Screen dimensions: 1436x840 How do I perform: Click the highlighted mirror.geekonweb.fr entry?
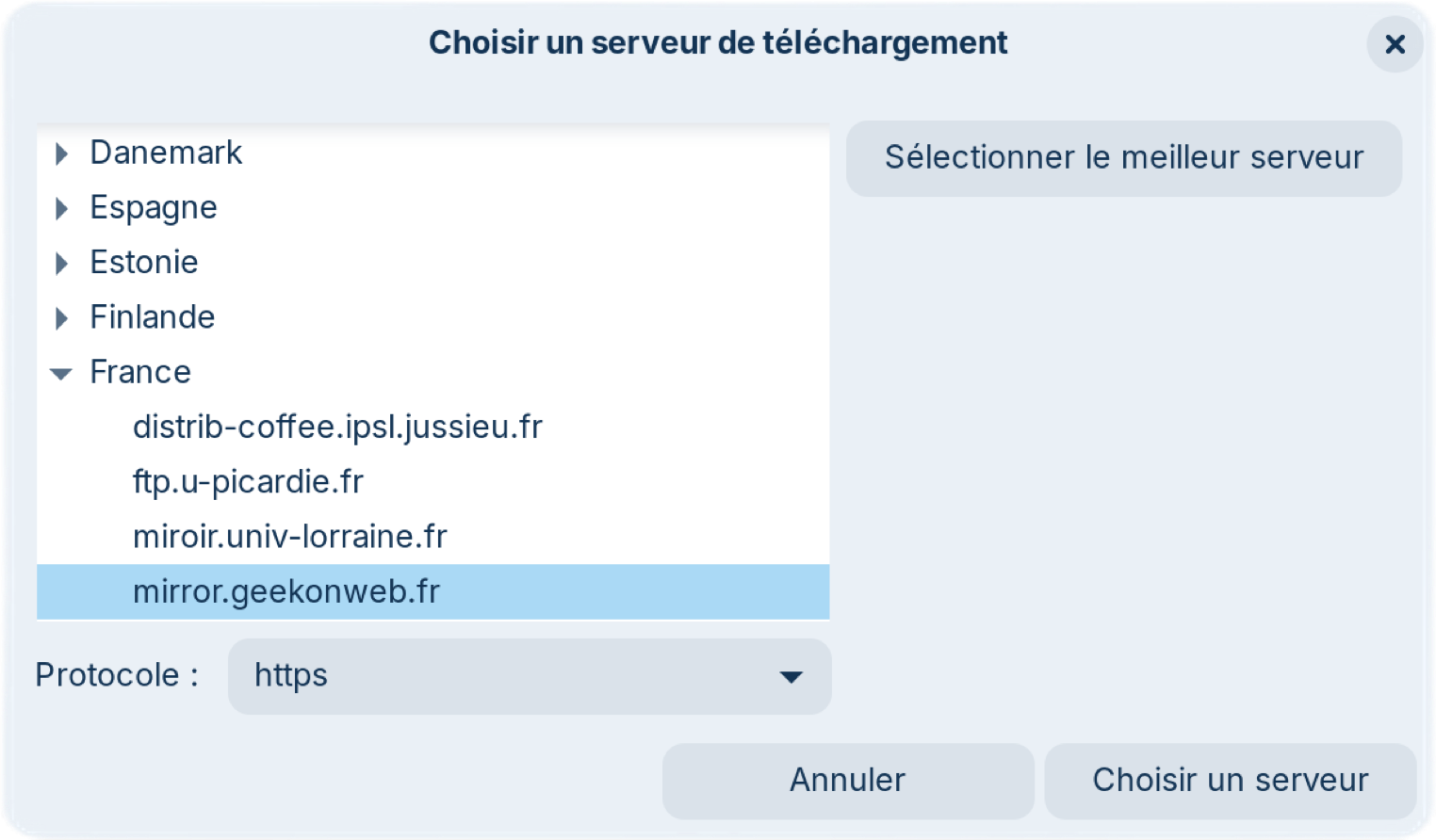[286, 591]
